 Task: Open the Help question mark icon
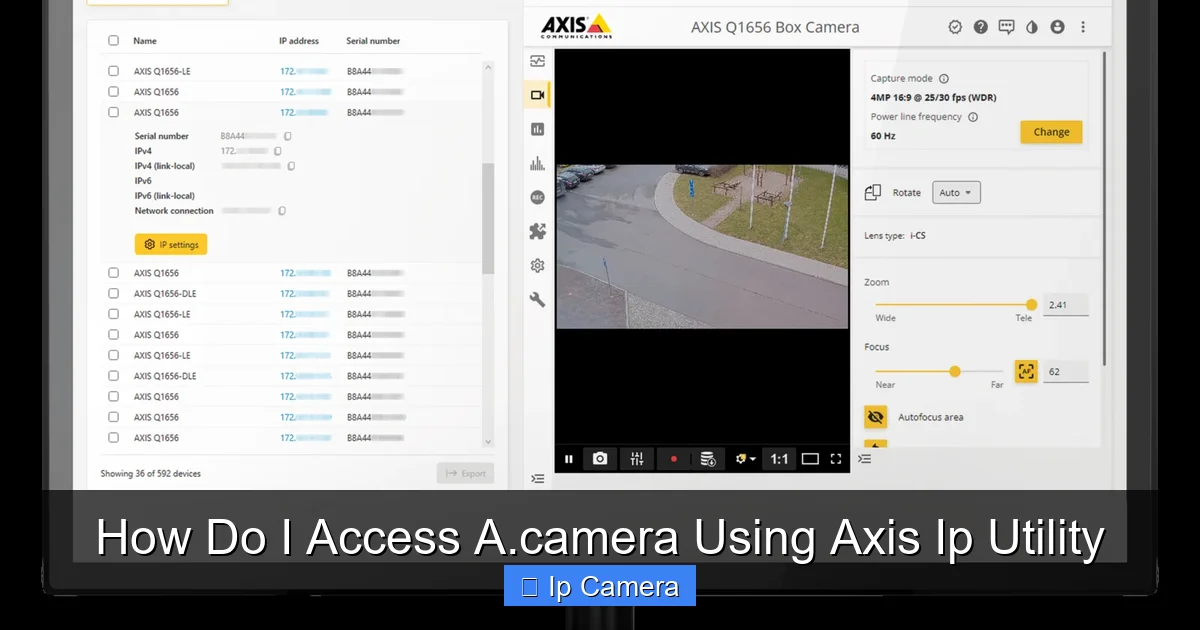click(x=981, y=27)
